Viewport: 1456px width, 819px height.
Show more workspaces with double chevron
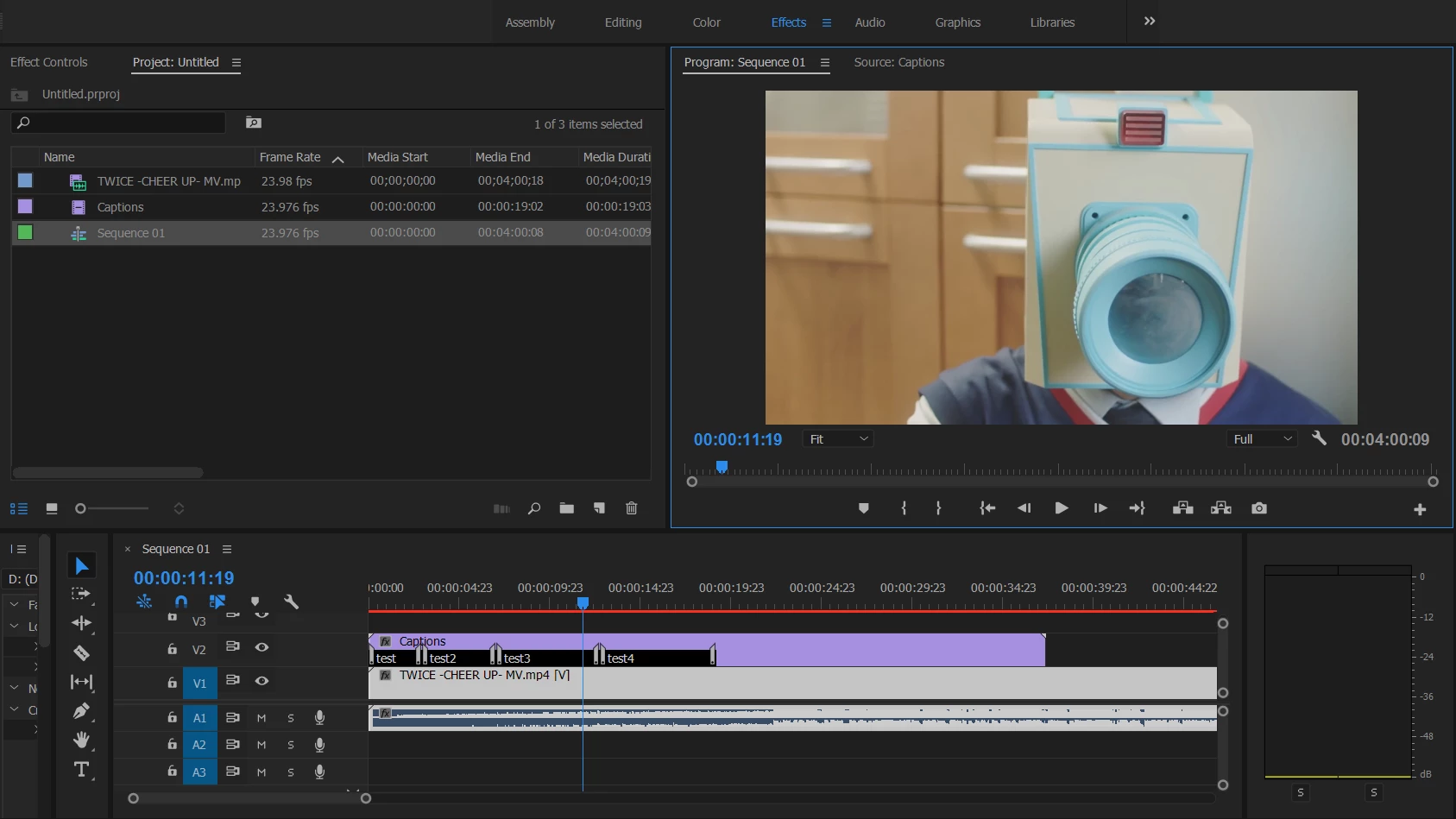click(x=1150, y=22)
